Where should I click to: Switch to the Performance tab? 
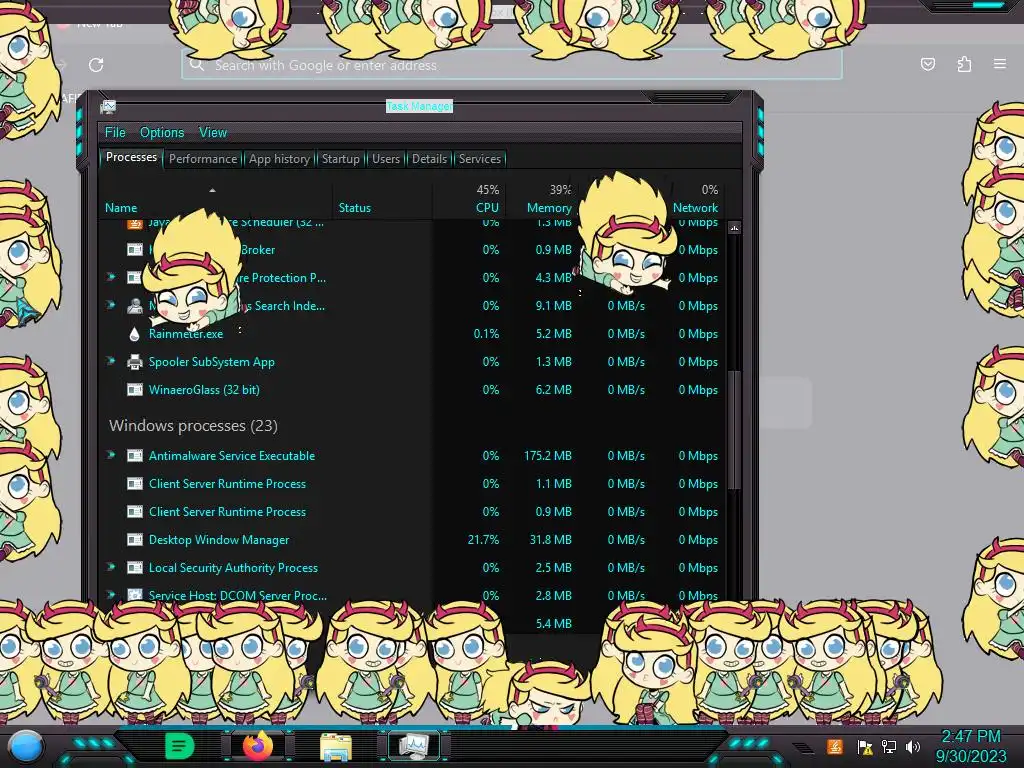pos(203,159)
